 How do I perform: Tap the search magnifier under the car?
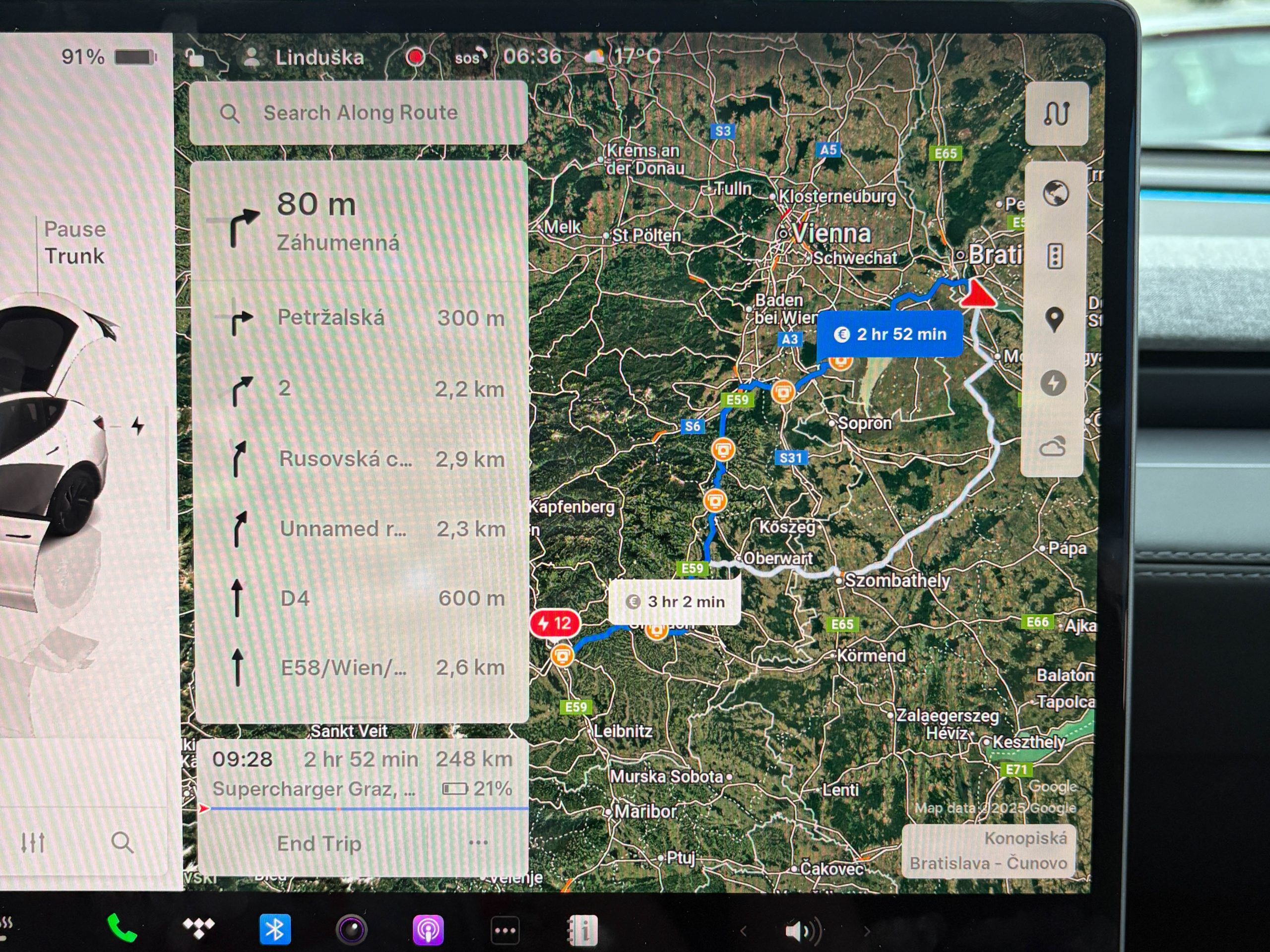[x=123, y=842]
